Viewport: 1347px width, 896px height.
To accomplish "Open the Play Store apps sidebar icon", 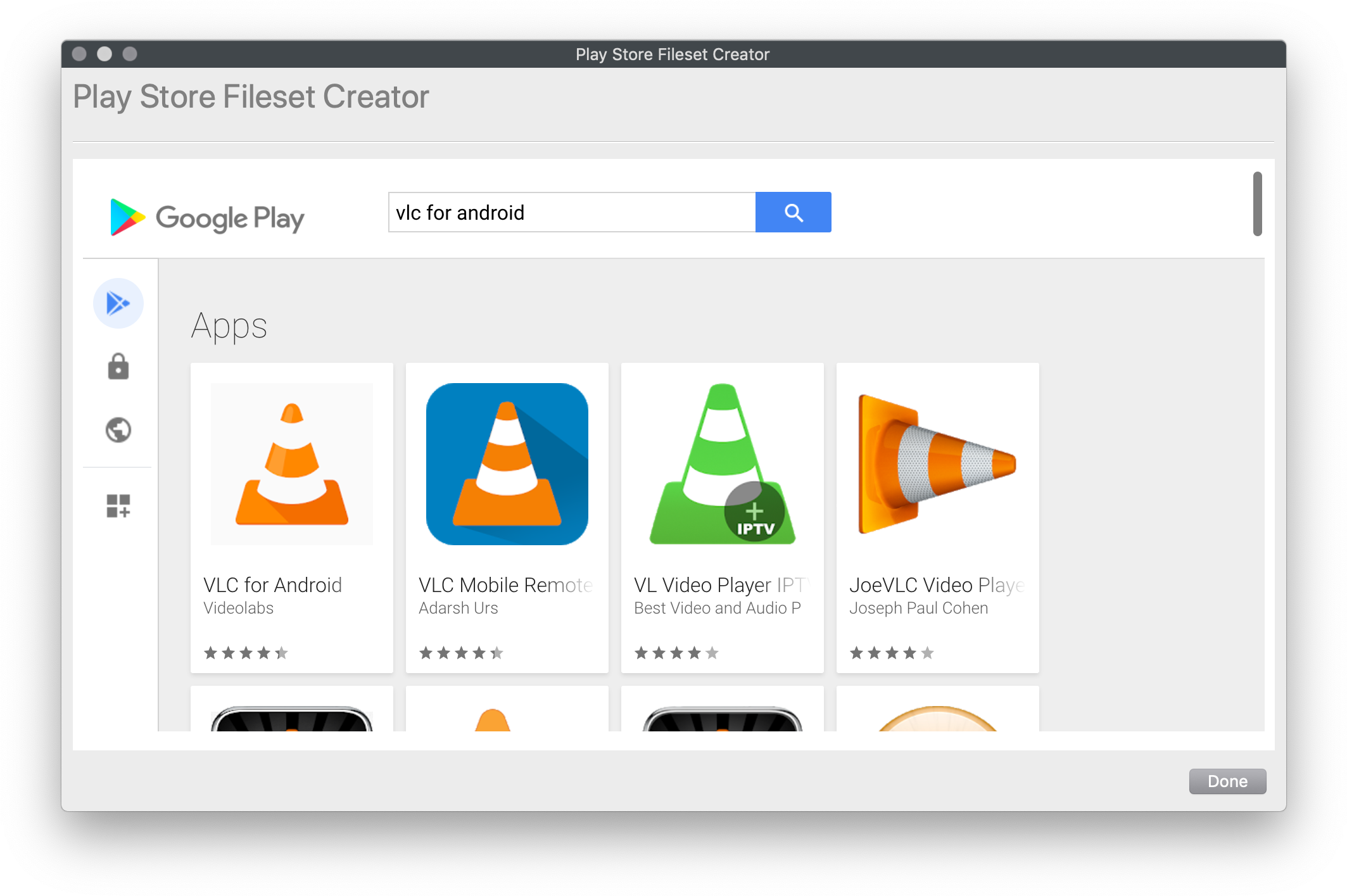I will pyautogui.click(x=118, y=303).
